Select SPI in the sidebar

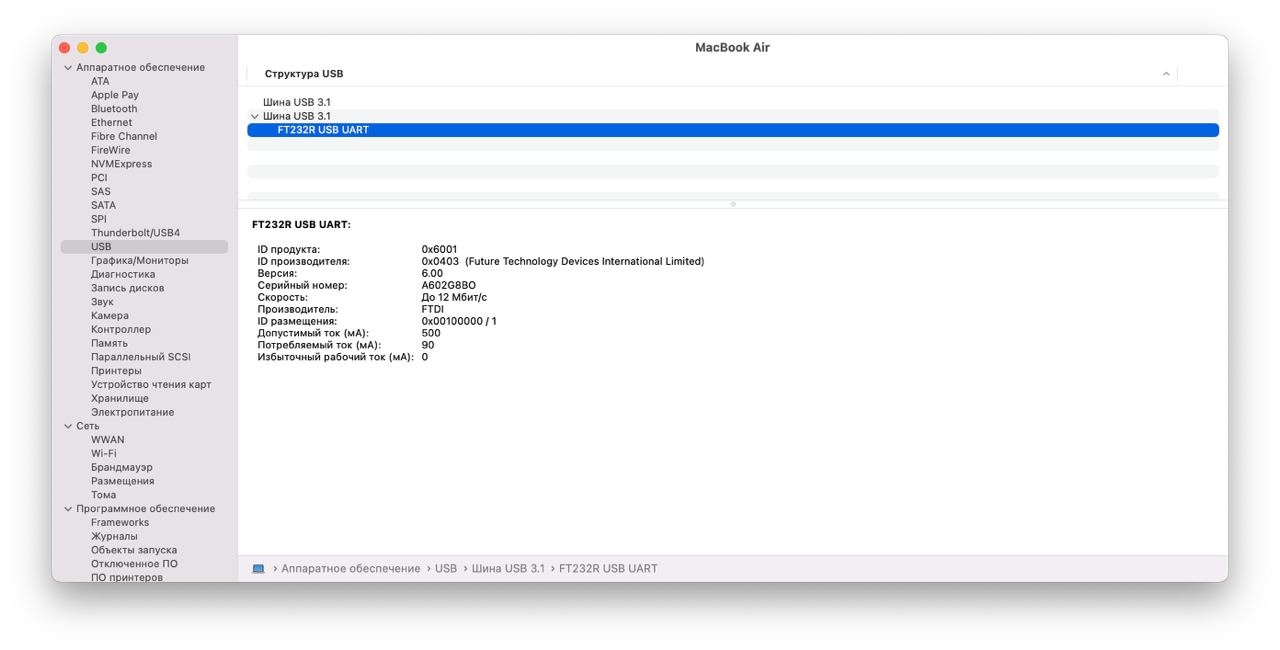click(x=98, y=219)
